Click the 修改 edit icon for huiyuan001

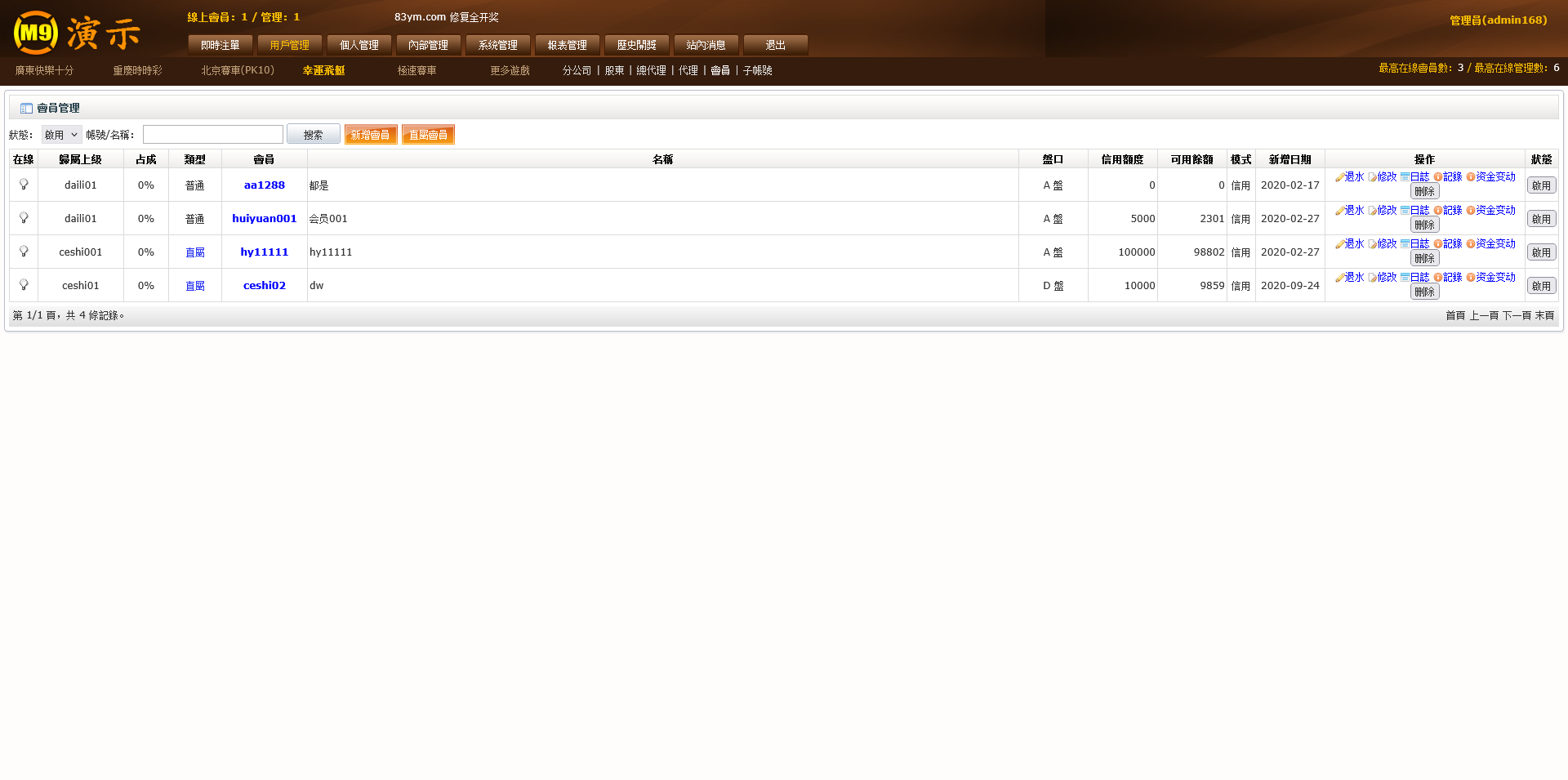pos(1372,211)
